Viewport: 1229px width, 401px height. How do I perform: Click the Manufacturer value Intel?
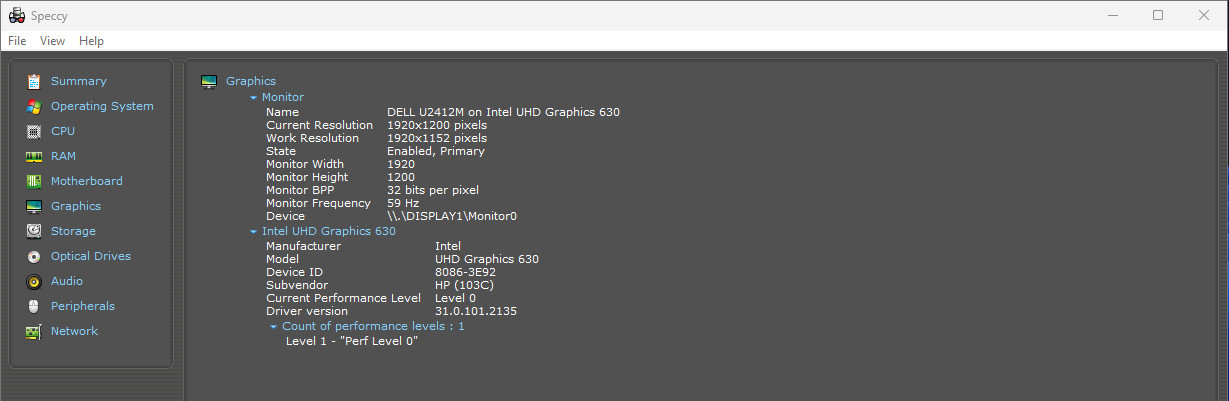coord(448,246)
